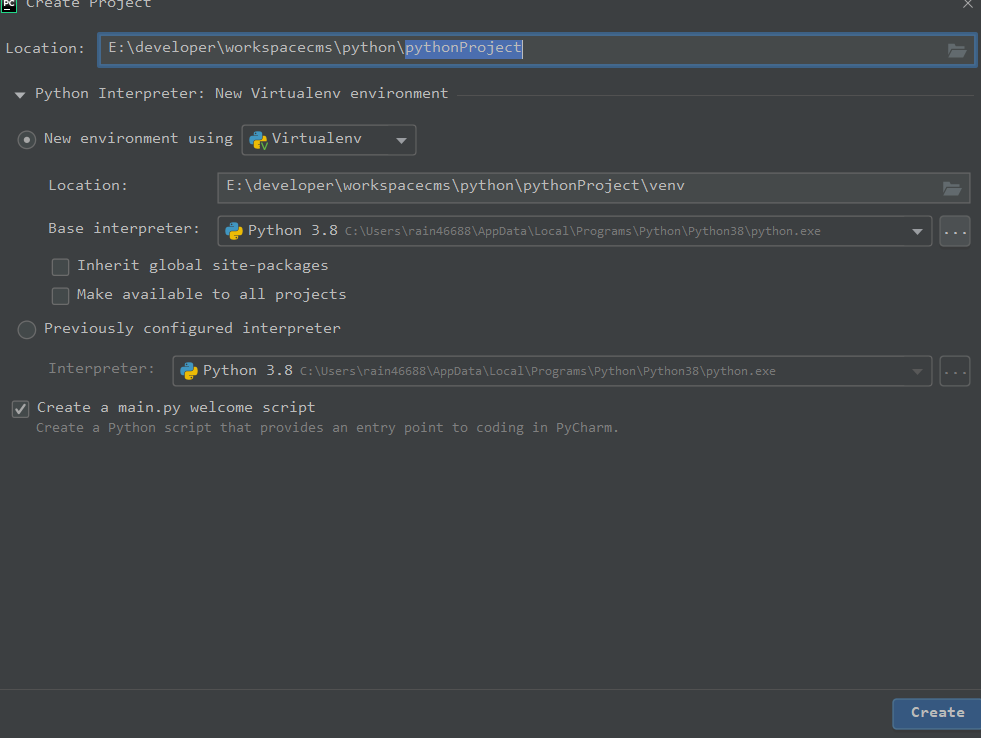Browse folder for venv Location field
981x738 pixels.
coord(952,187)
